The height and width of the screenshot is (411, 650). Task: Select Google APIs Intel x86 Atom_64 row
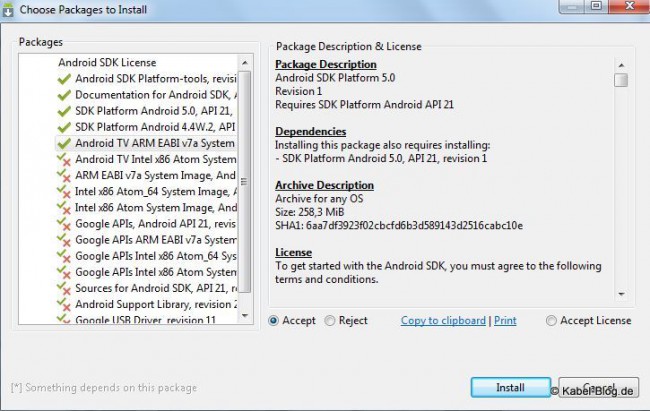click(146, 257)
